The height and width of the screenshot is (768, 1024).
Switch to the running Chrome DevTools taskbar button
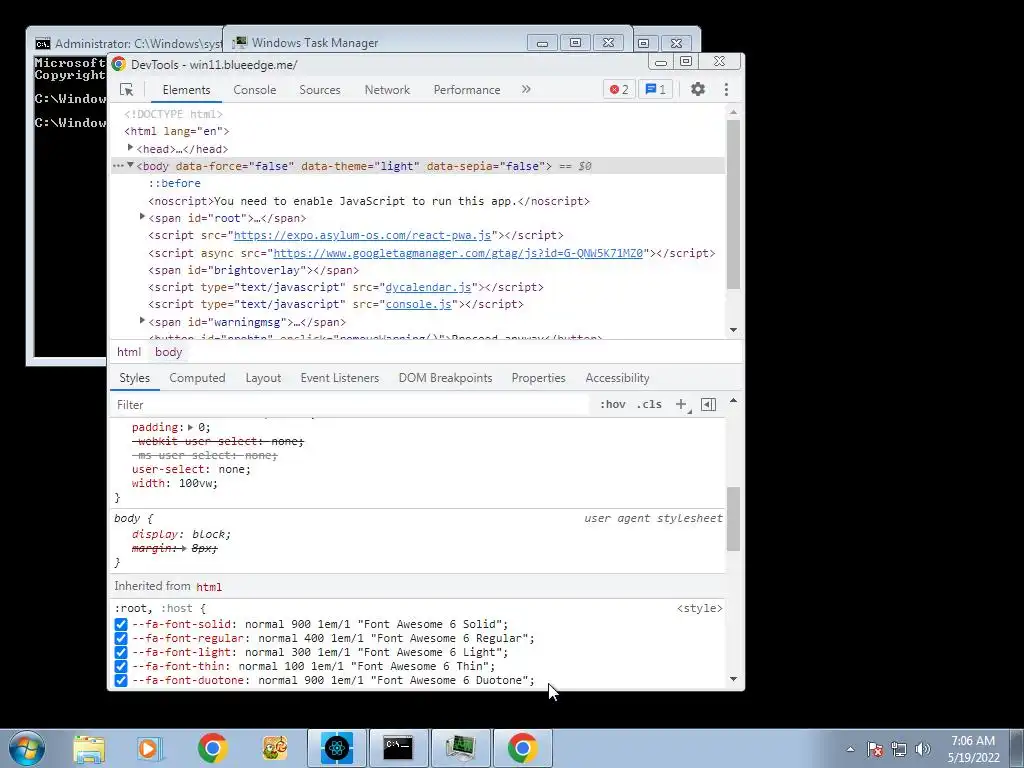pos(522,748)
